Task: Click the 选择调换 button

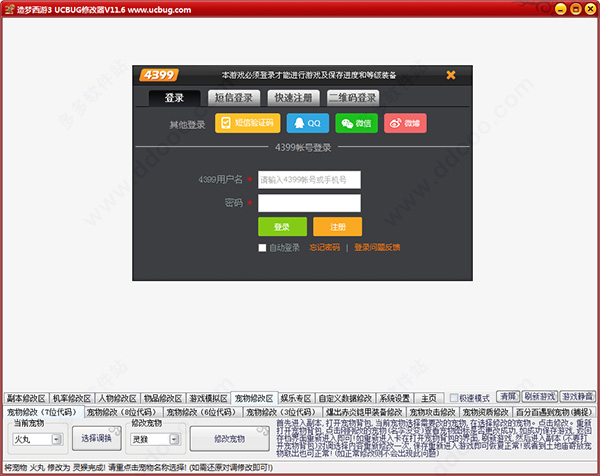Action: 96,439
